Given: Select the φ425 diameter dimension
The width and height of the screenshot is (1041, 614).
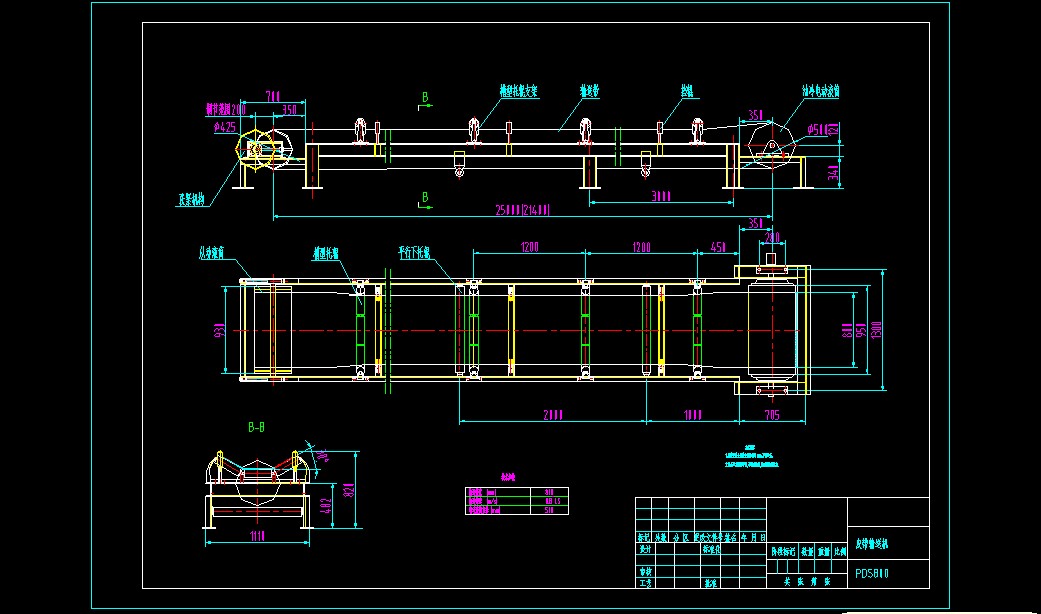Looking at the screenshot, I should [x=224, y=127].
